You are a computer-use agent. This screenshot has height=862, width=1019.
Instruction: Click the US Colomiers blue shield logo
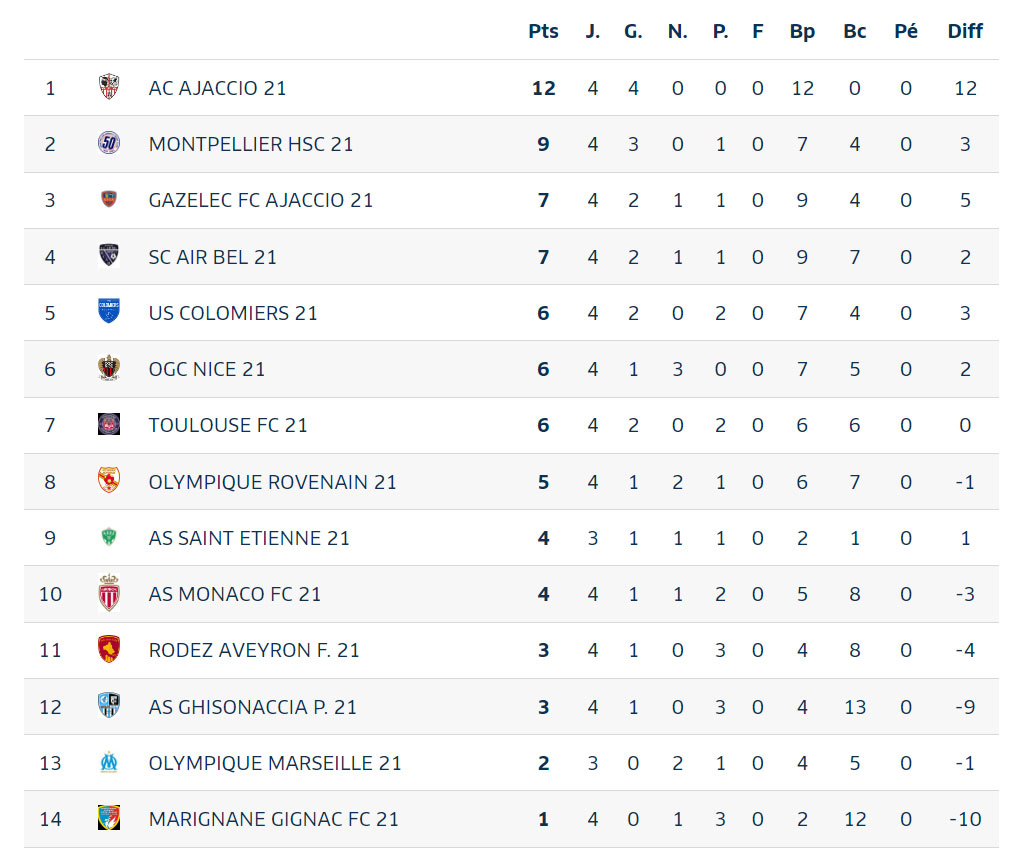tap(109, 311)
